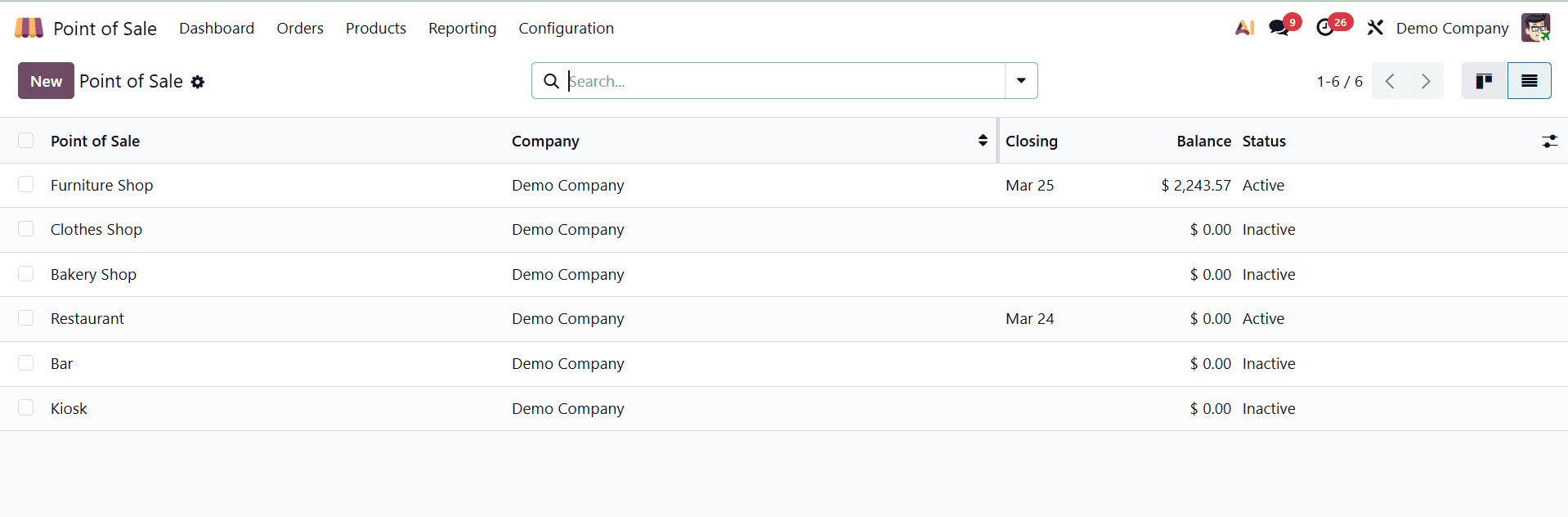This screenshot has height=517, width=1568.
Task: Click the Company column sort arrows
Action: 983,141
